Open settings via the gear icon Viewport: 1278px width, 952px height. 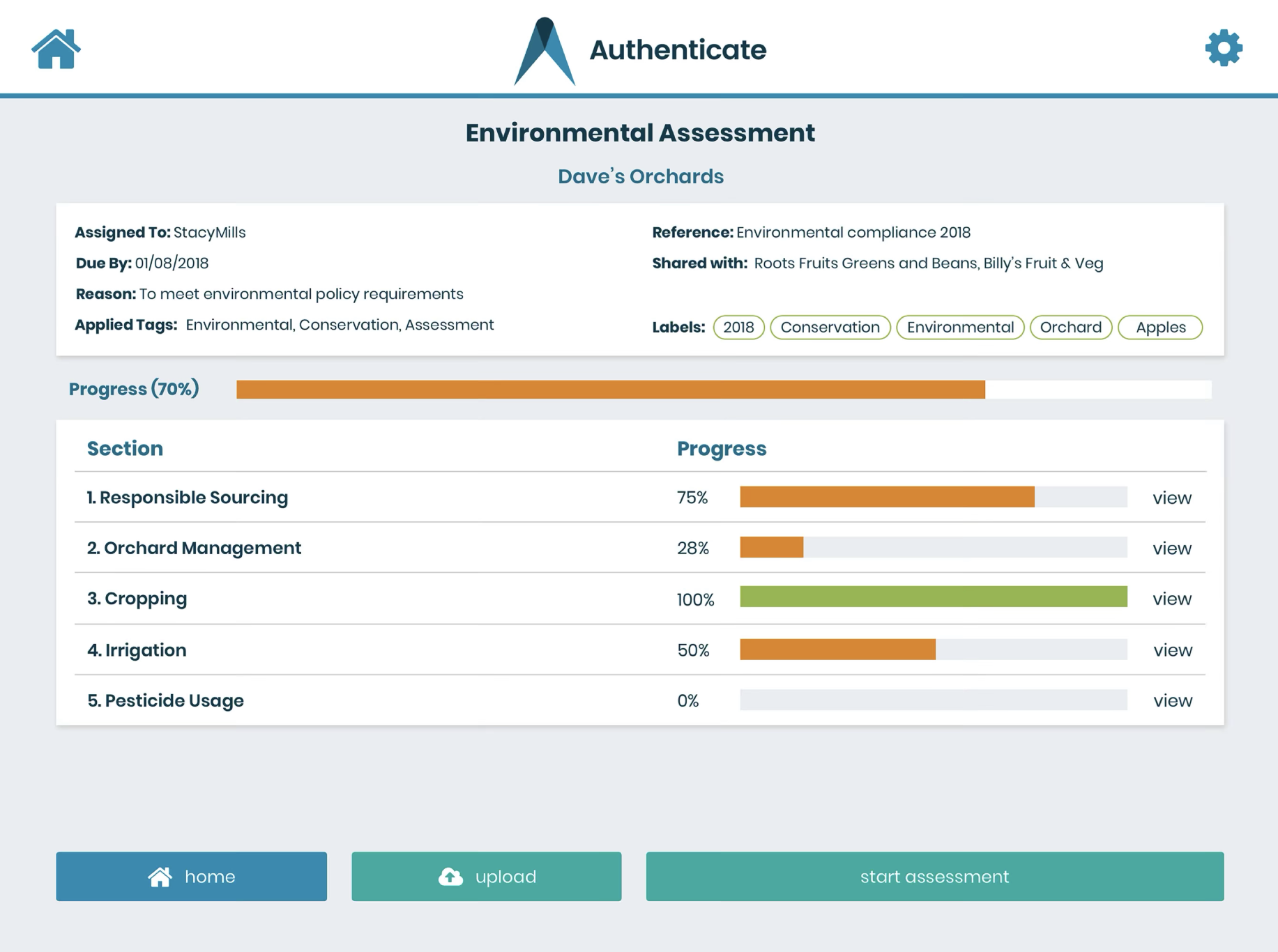tap(1223, 48)
